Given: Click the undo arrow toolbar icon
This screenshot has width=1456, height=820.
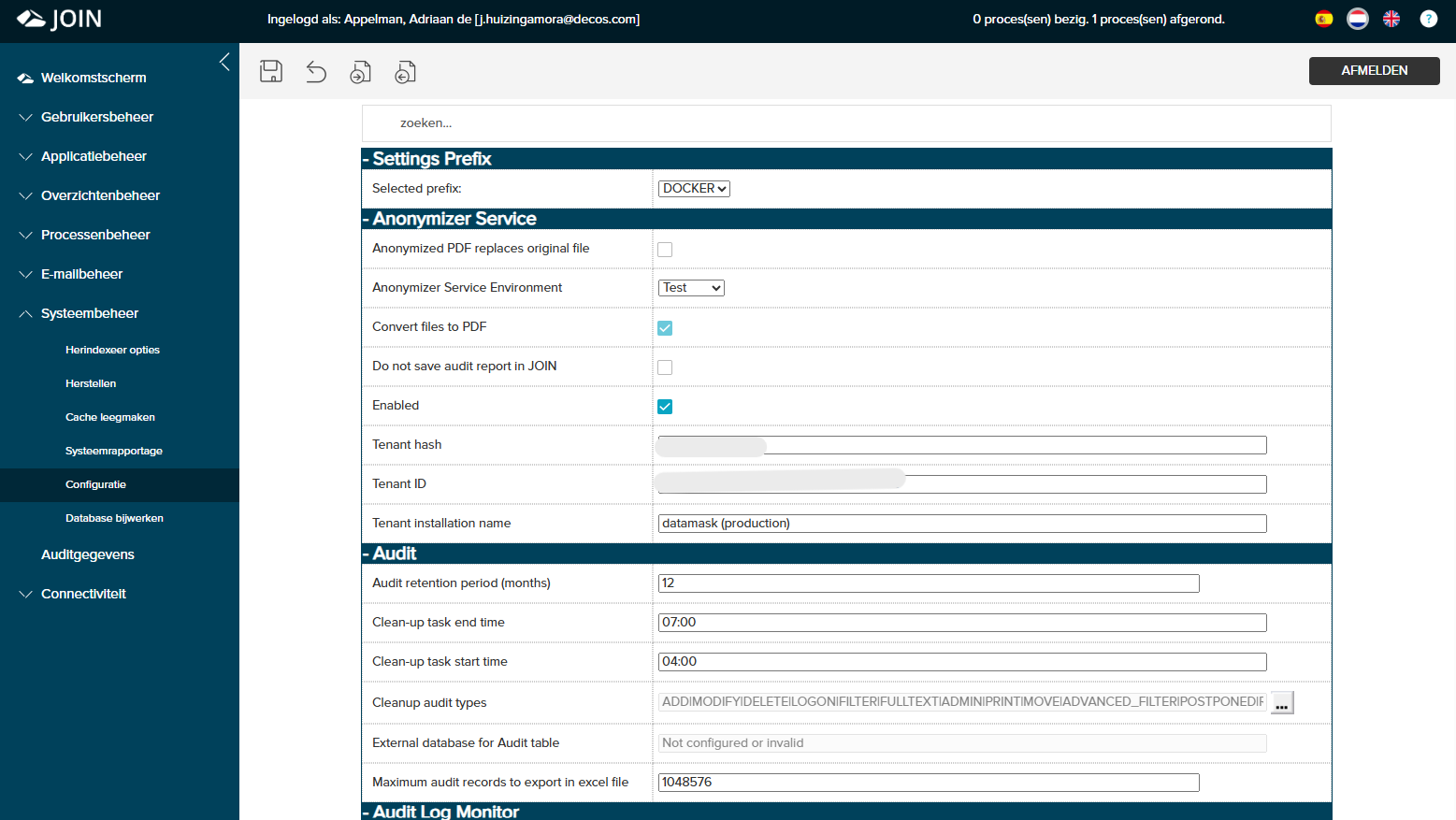Looking at the screenshot, I should pyautogui.click(x=316, y=72).
